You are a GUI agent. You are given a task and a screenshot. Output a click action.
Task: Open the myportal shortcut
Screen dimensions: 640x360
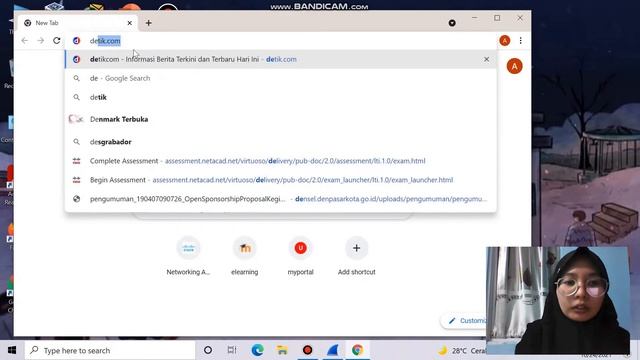(300, 256)
